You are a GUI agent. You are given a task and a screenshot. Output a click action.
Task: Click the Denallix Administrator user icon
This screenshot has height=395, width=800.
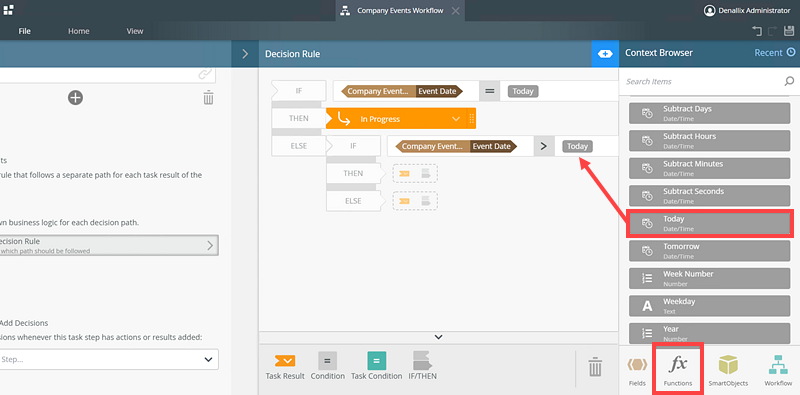point(710,10)
